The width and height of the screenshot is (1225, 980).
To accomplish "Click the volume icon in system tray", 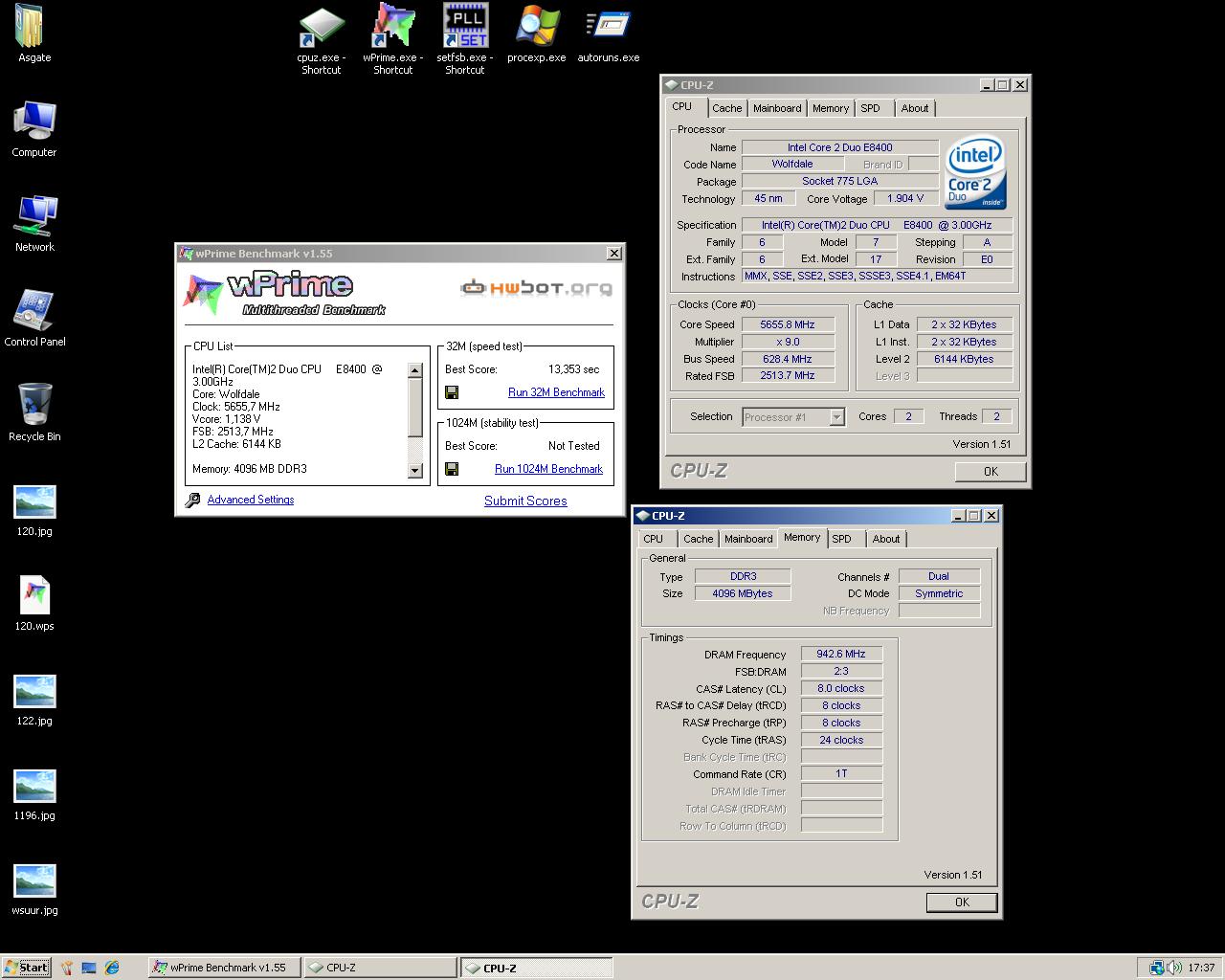I will click(1174, 968).
